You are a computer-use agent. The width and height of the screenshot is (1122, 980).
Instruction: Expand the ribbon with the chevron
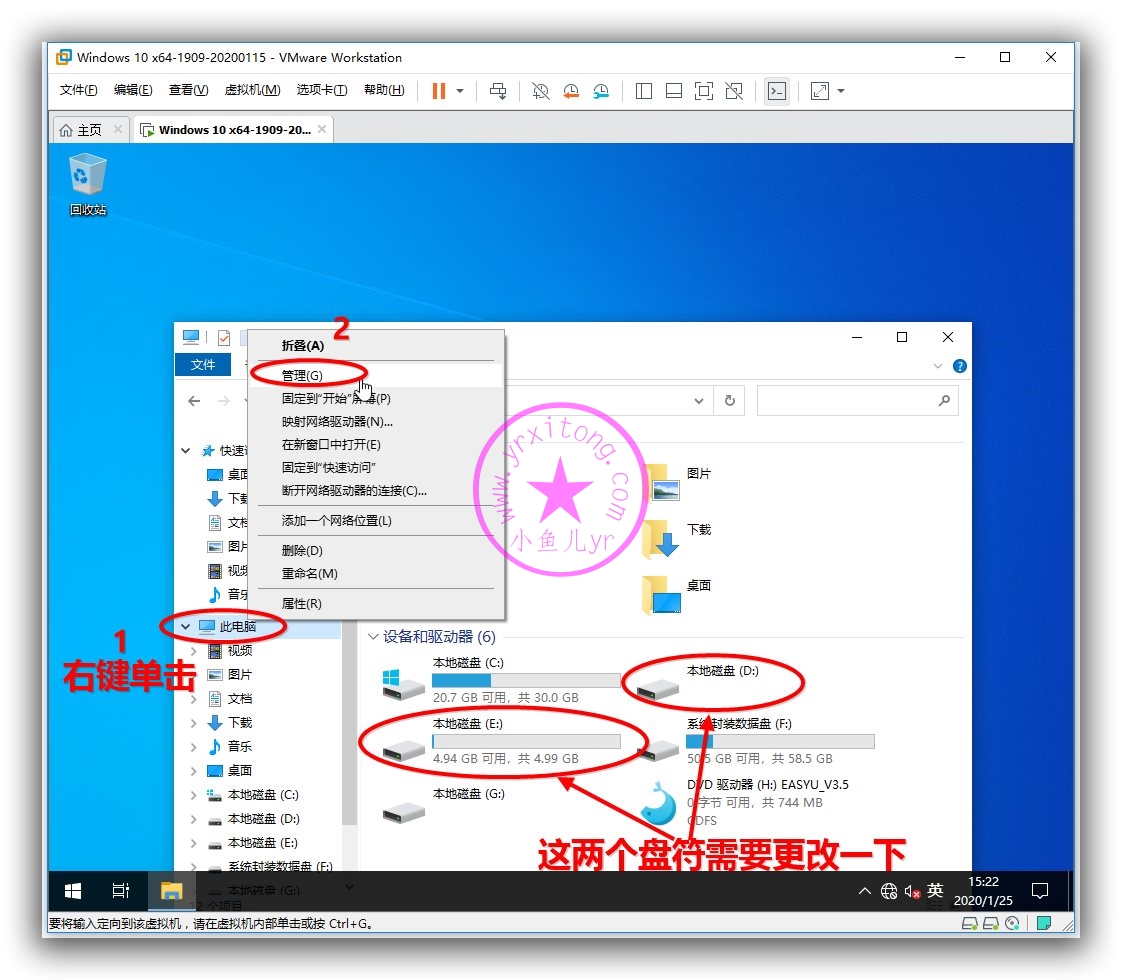pyautogui.click(x=938, y=366)
